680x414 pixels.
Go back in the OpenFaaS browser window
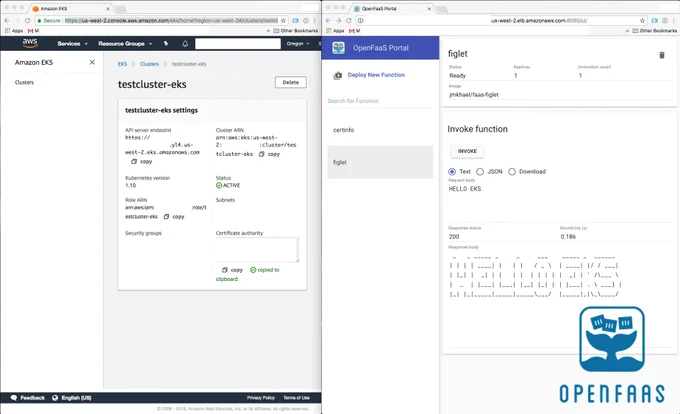point(328,20)
